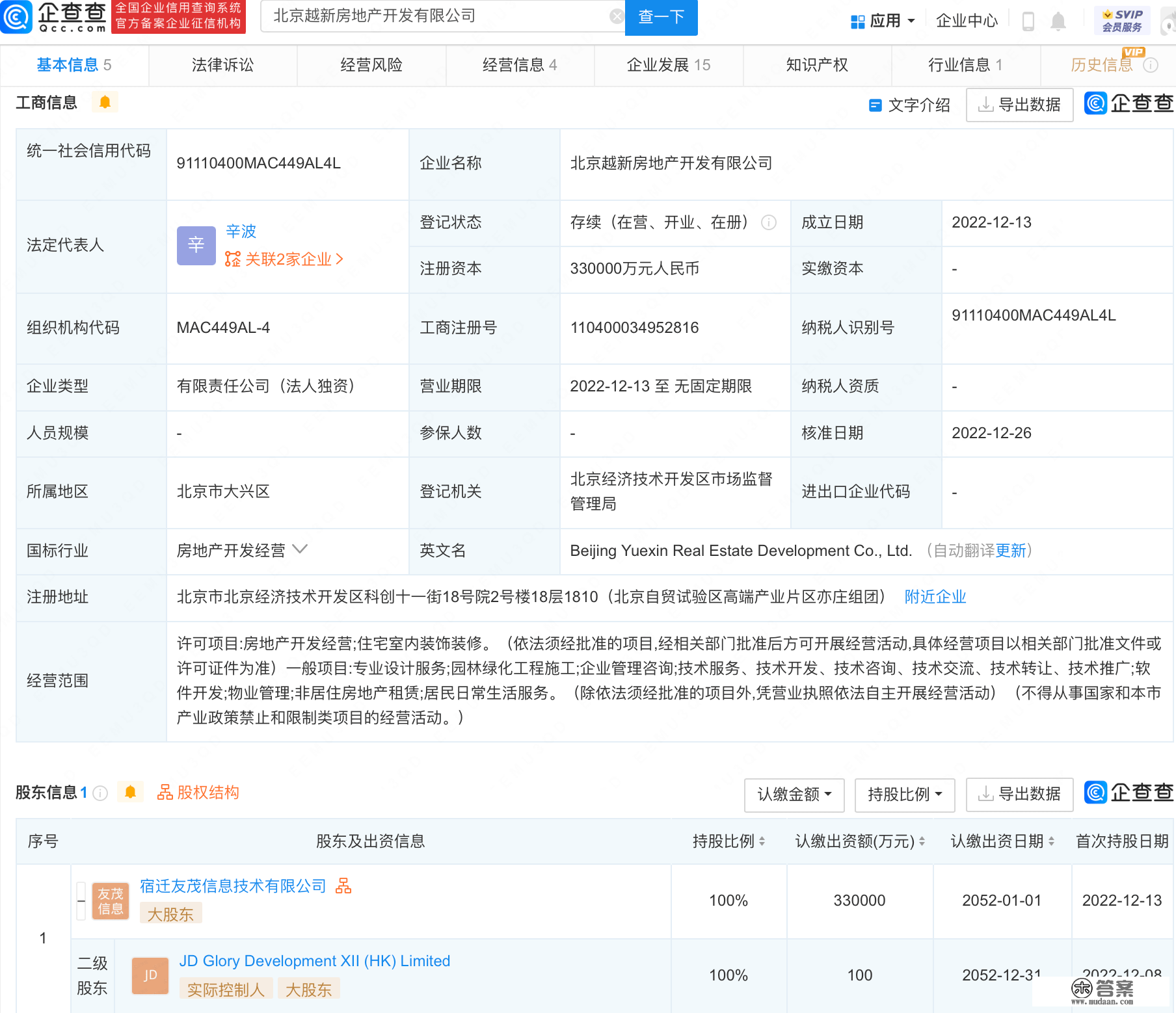Click 导出数据 in the 股东信息 section
This screenshot has width=1176, height=1013.
coord(1019,795)
